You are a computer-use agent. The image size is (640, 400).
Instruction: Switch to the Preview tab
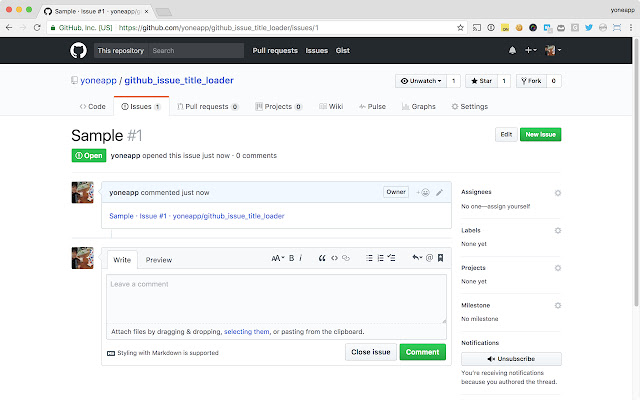pos(158,259)
